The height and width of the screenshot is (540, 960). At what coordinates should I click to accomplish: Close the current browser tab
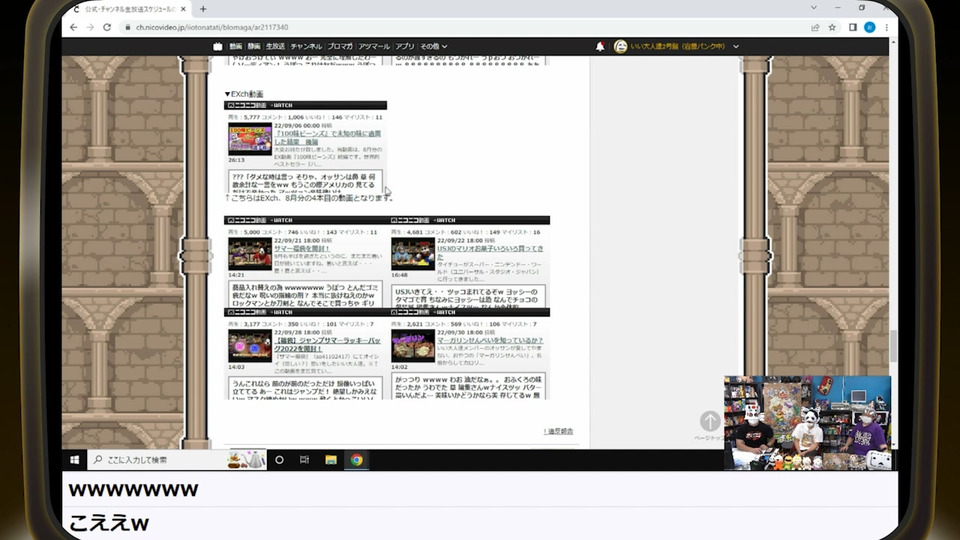click(183, 9)
